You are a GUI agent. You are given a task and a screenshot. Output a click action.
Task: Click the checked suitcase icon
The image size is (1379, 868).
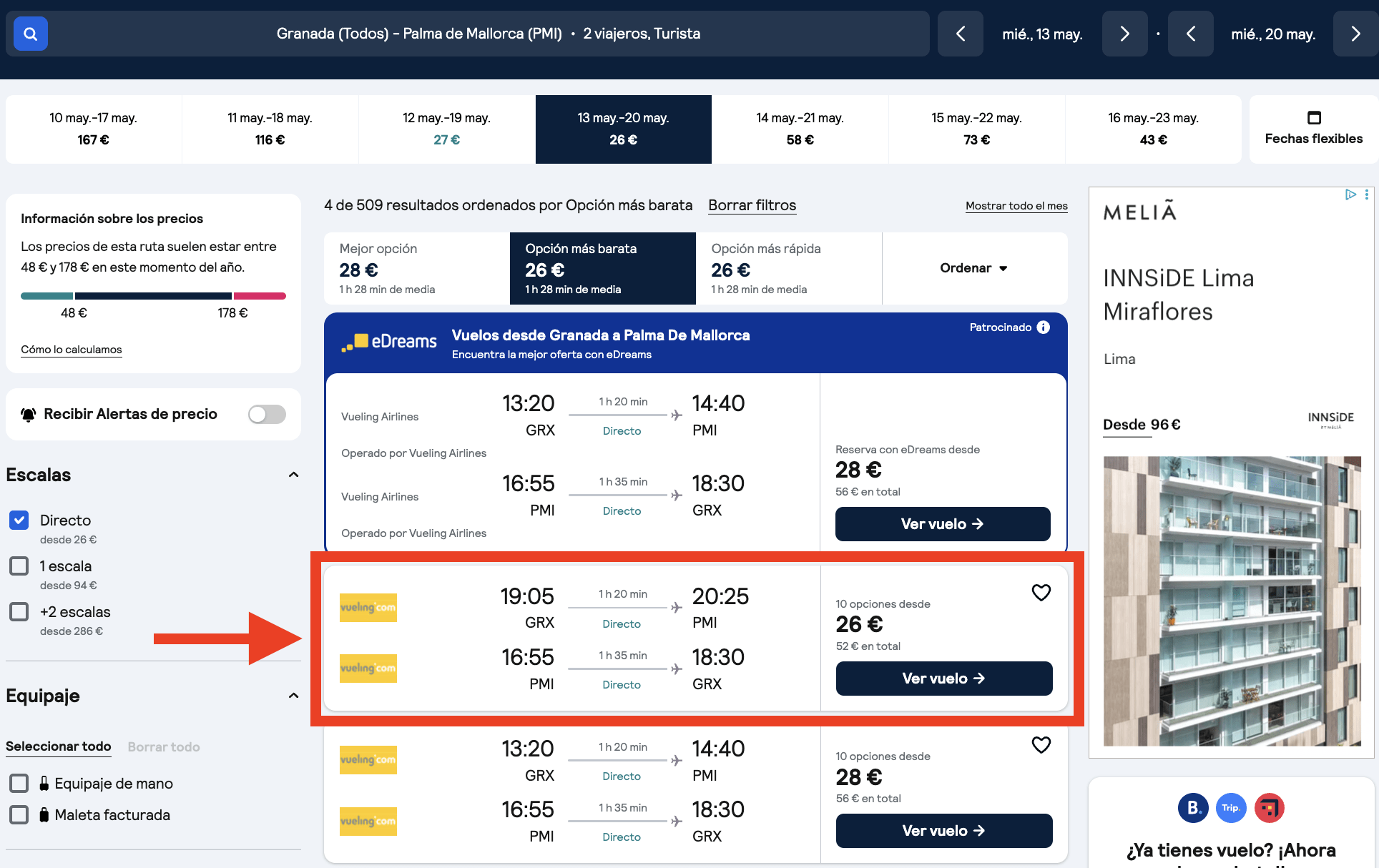pos(44,815)
